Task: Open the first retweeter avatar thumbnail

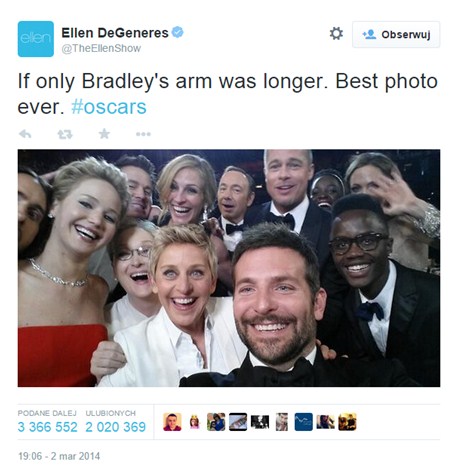Action: (172, 422)
